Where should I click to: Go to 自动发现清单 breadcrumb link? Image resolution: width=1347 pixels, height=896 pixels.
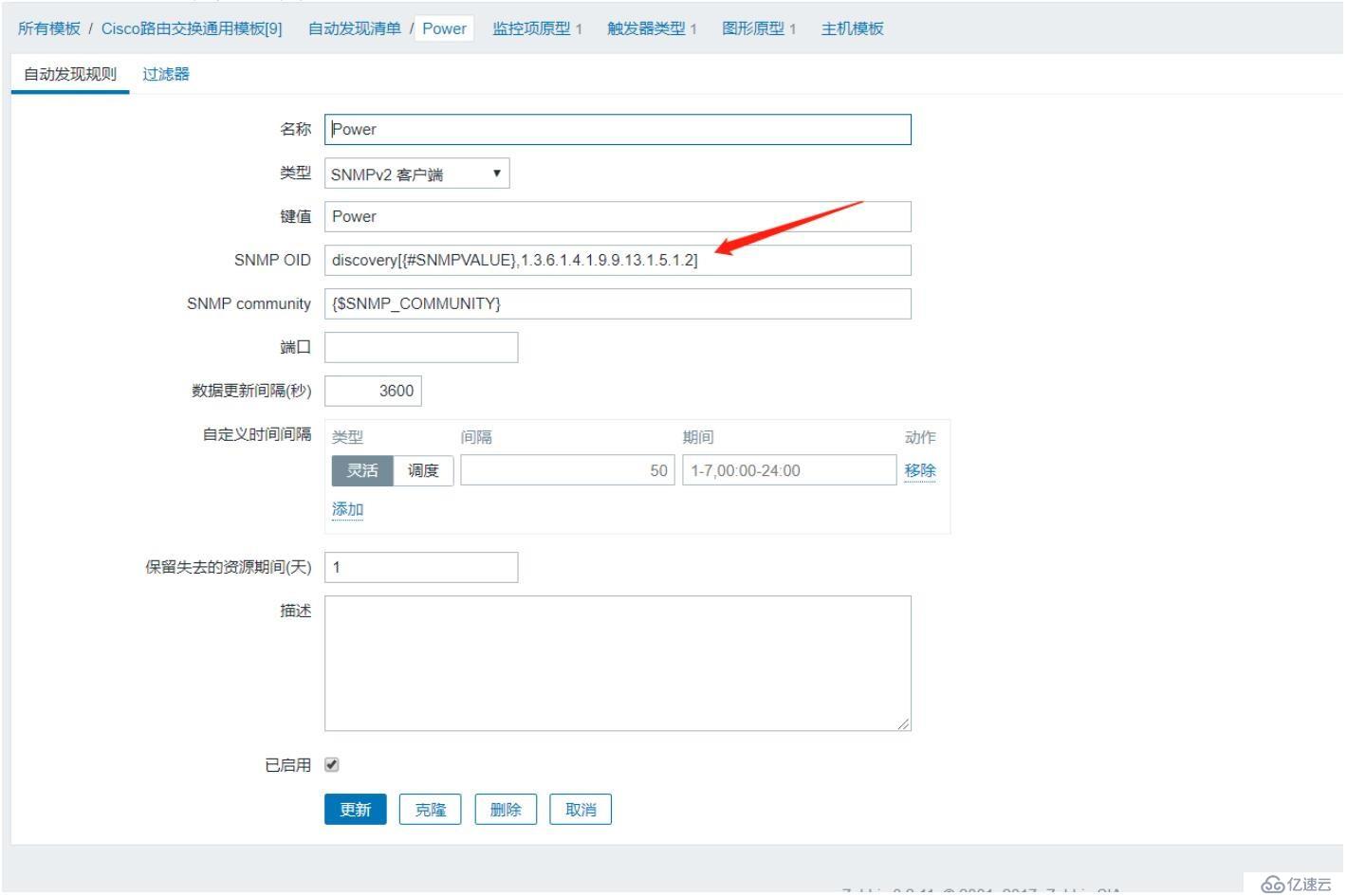pos(355,28)
